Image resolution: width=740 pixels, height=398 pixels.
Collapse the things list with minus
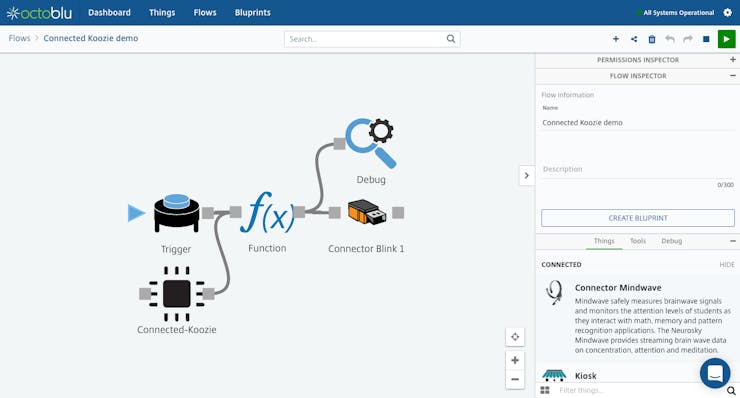click(732, 241)
